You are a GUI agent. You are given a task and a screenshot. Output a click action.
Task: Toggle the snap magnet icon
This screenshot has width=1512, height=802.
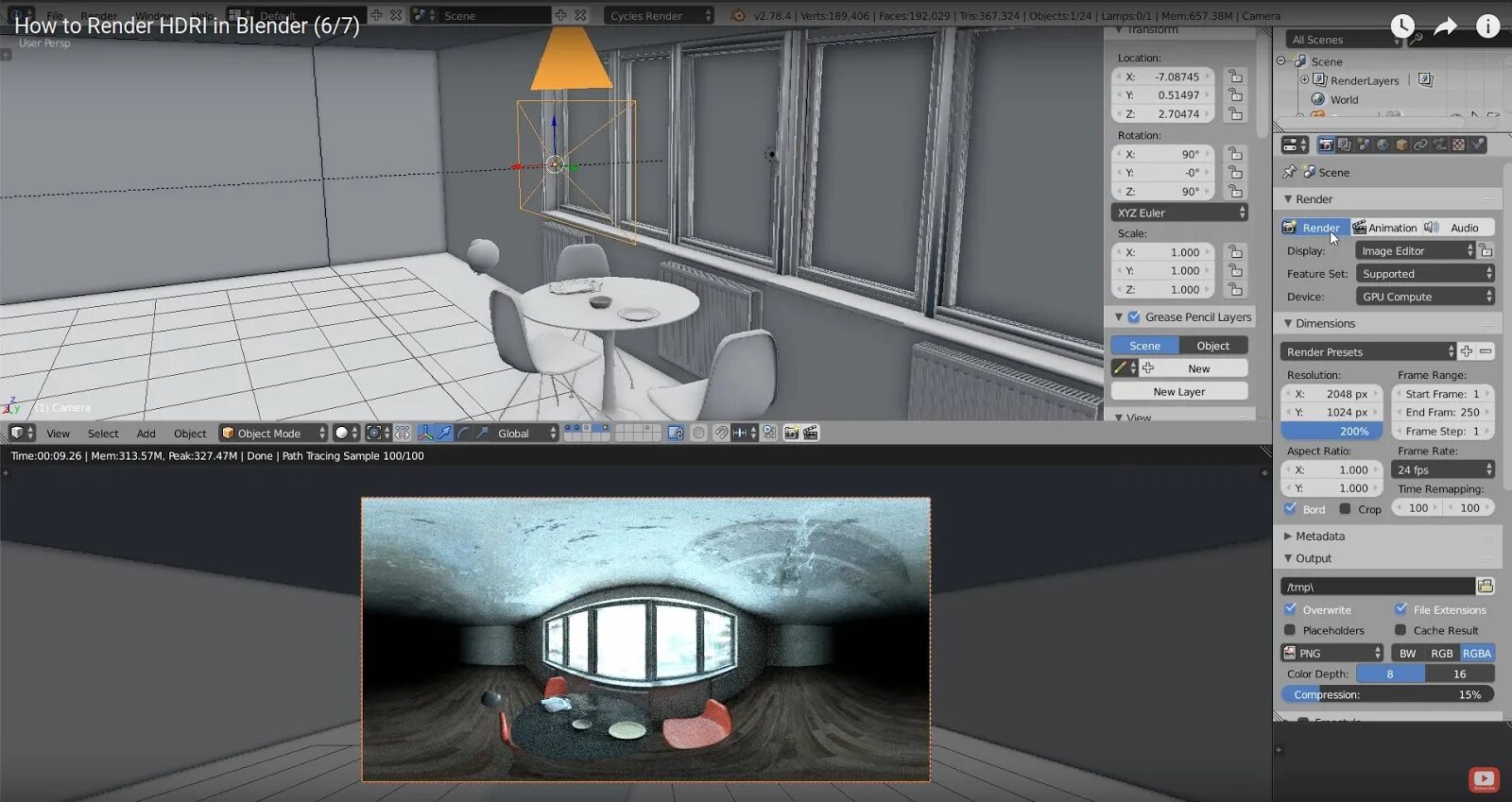(721, 433)
